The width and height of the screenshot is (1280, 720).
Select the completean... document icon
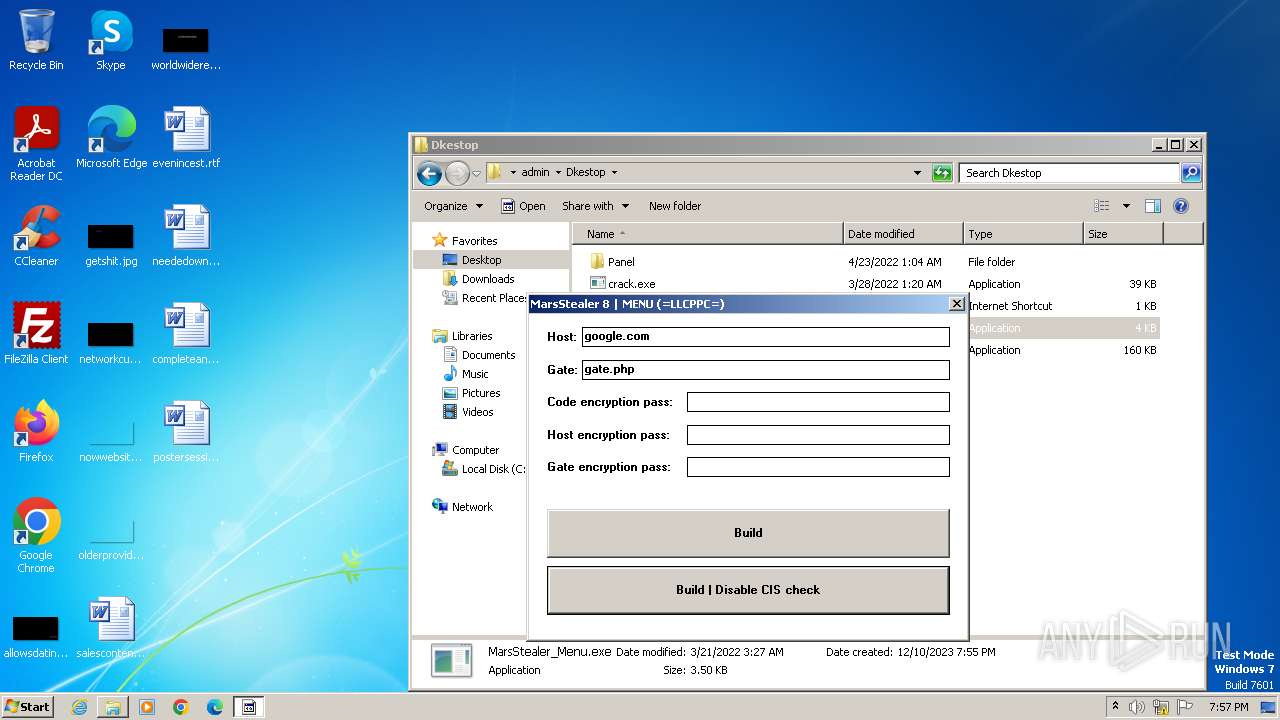pos(186,334)
